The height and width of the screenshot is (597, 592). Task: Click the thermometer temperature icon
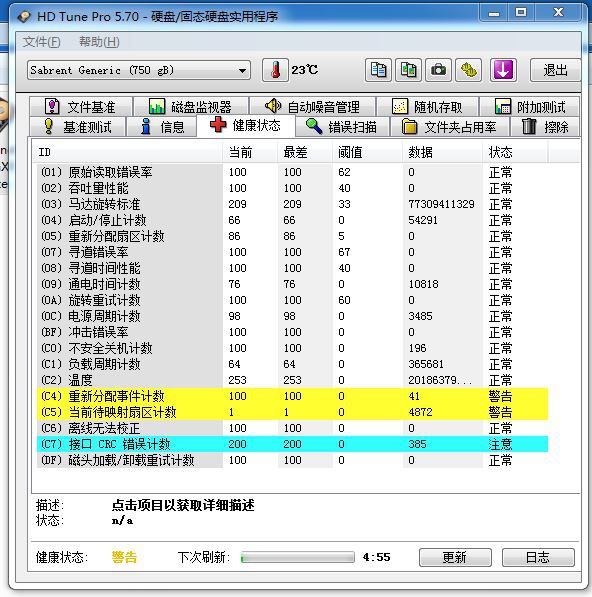[x=275, y=70]
